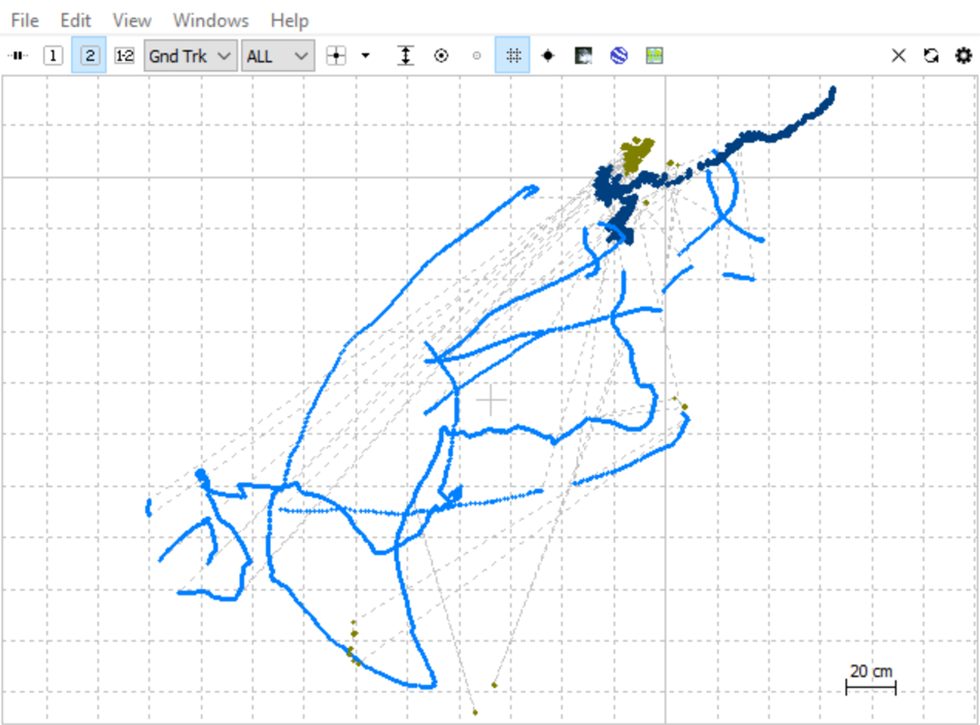The height and width of the screenshot is (725, 980).
Task: Open the Help menu
Action: (x=289, y=21)
